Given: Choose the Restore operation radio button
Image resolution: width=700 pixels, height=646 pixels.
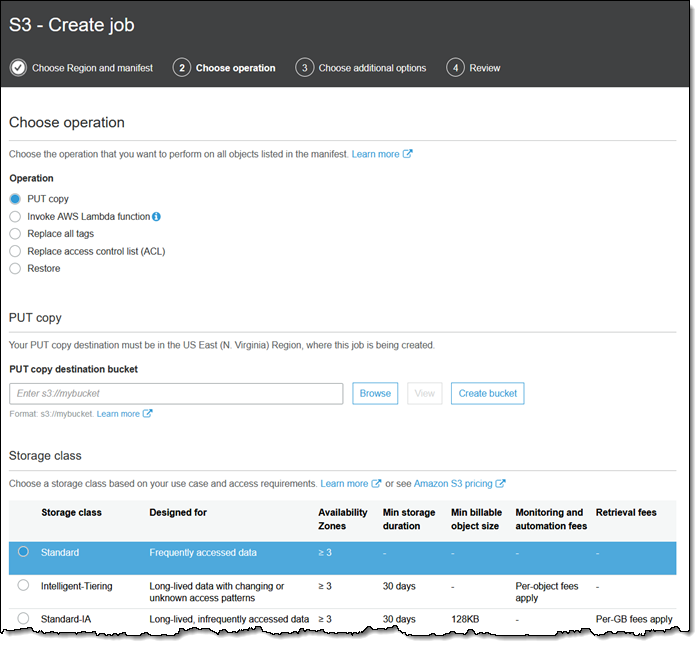Looking at the screenshot, I should [x=15, y=269].
